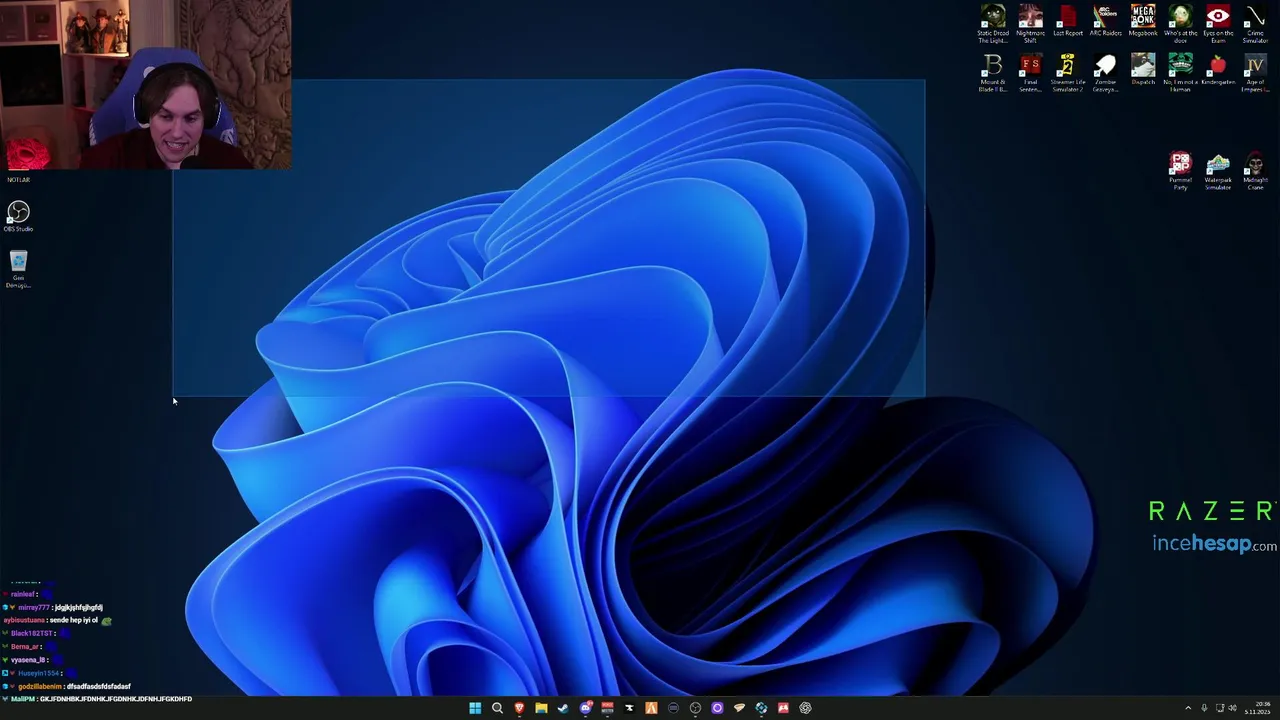
Task: Open the clock and date panel
Action: coord(1258,708)
